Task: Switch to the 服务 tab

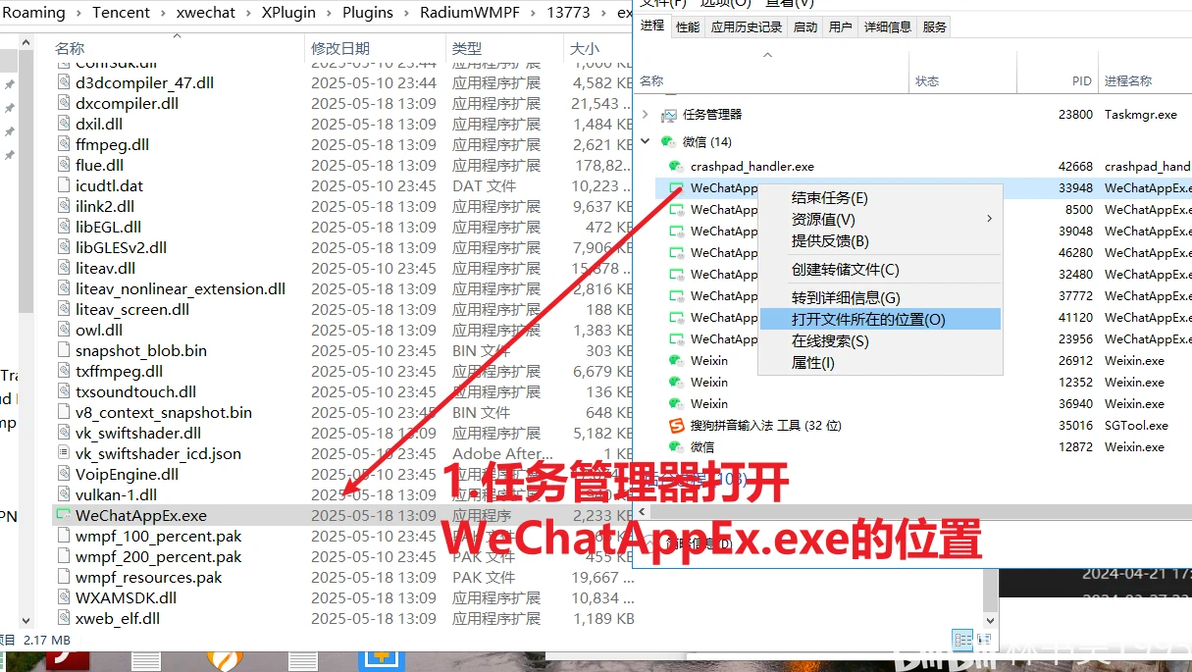Action: click(x=934, y=27)
